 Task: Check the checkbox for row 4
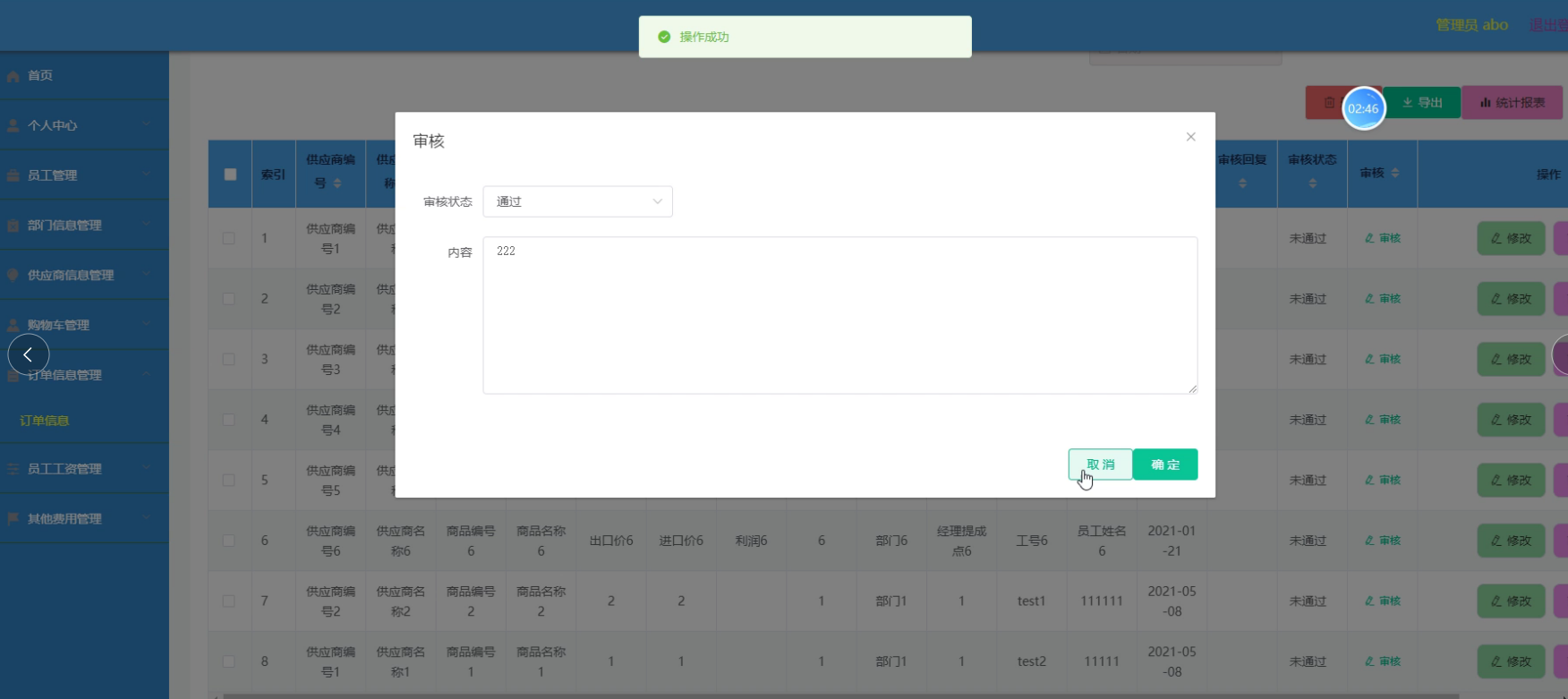point(229,420)
